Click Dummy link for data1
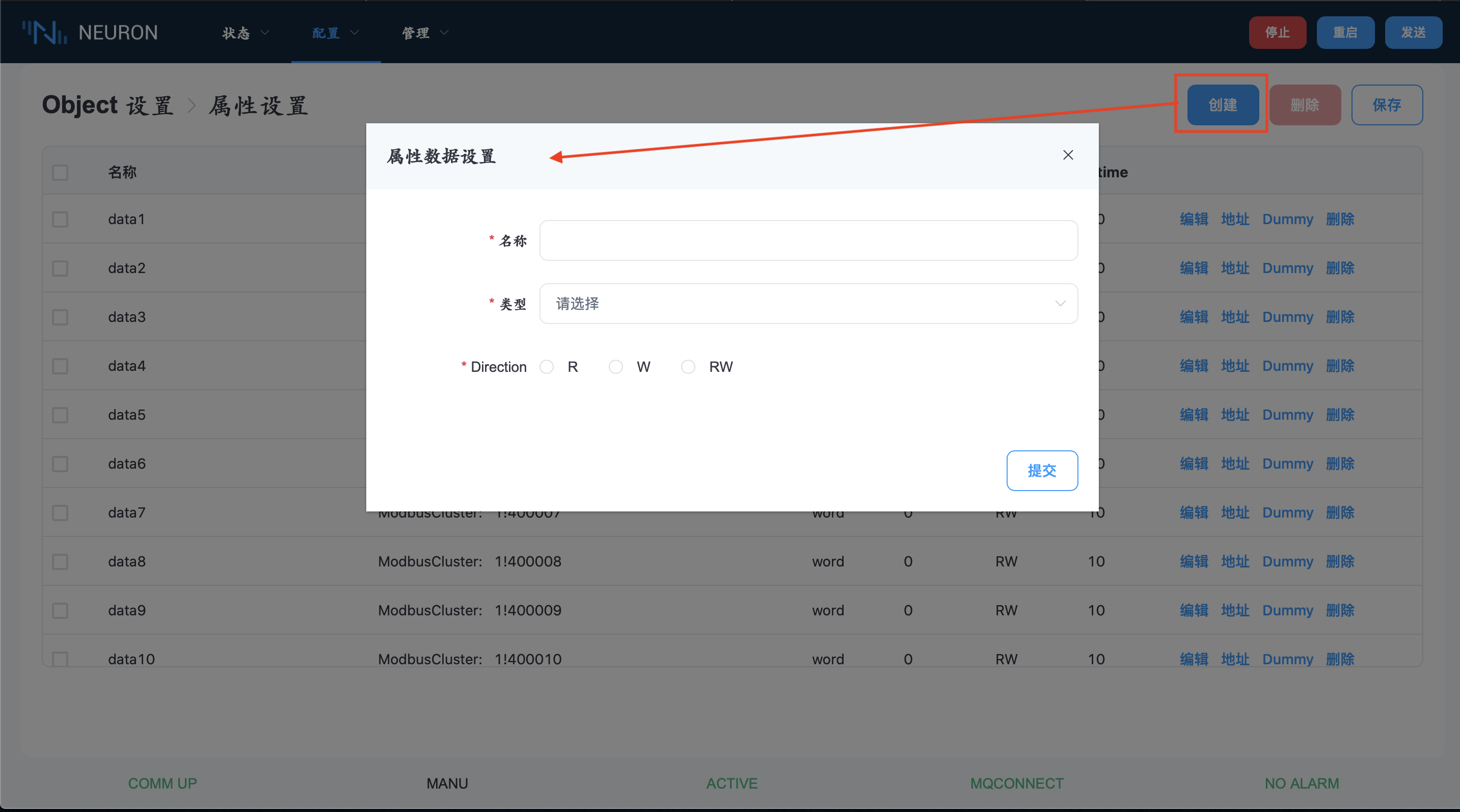The image size is (1460, 812). pos(1288,219)
